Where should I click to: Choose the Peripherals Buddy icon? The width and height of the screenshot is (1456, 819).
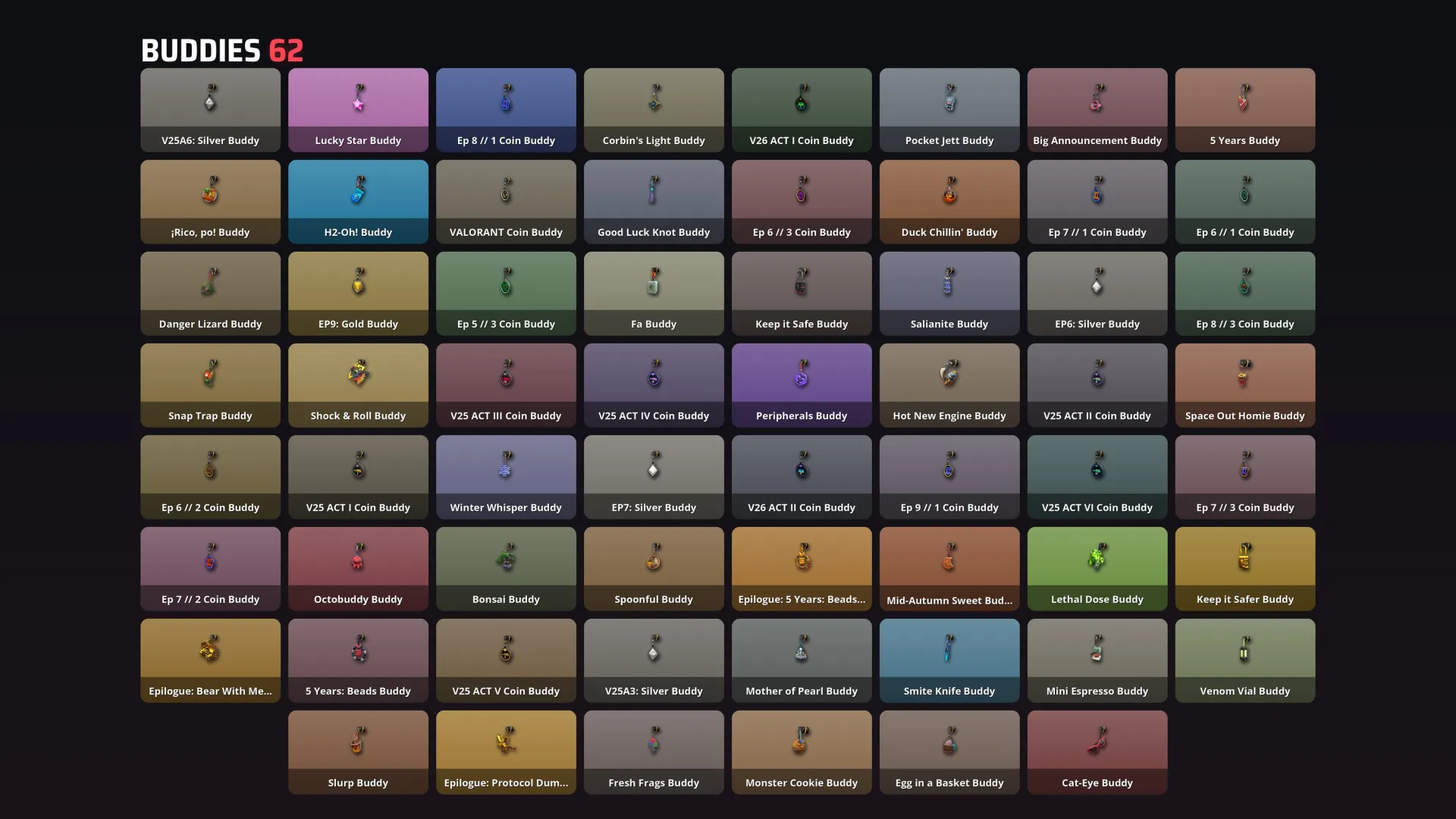coord(802,374)
